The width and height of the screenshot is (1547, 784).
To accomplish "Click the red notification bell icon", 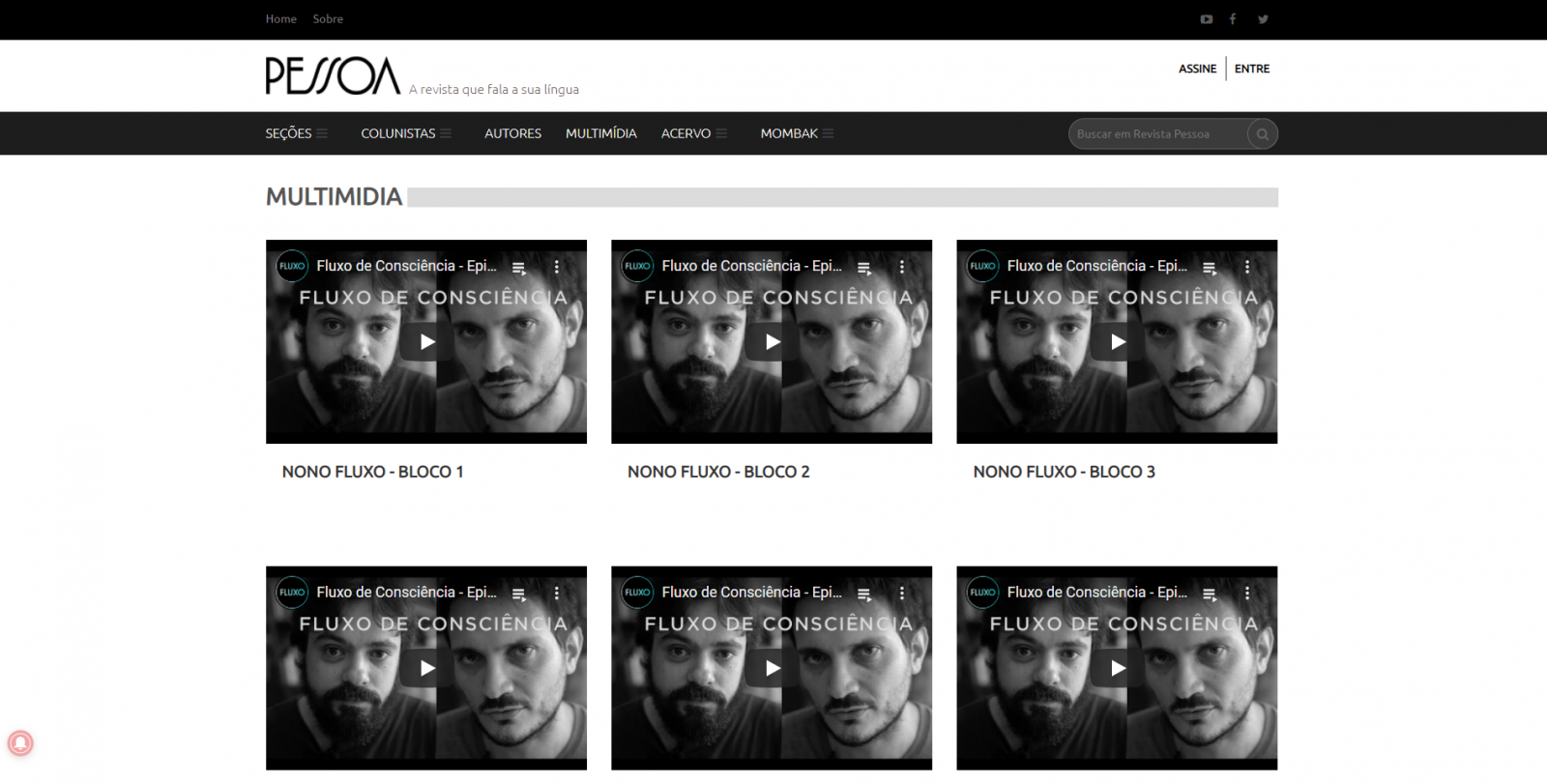I will [20, 742].
